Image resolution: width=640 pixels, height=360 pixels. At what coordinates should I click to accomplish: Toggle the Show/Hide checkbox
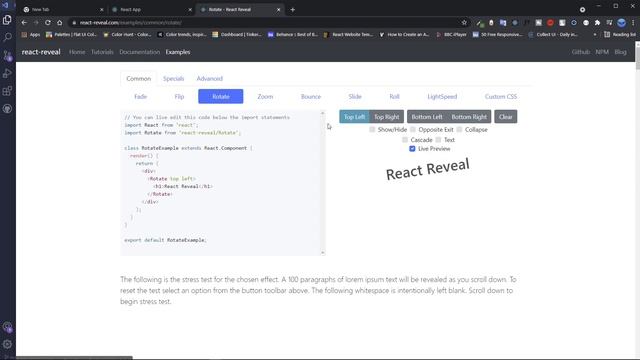[x=372, y=129]
